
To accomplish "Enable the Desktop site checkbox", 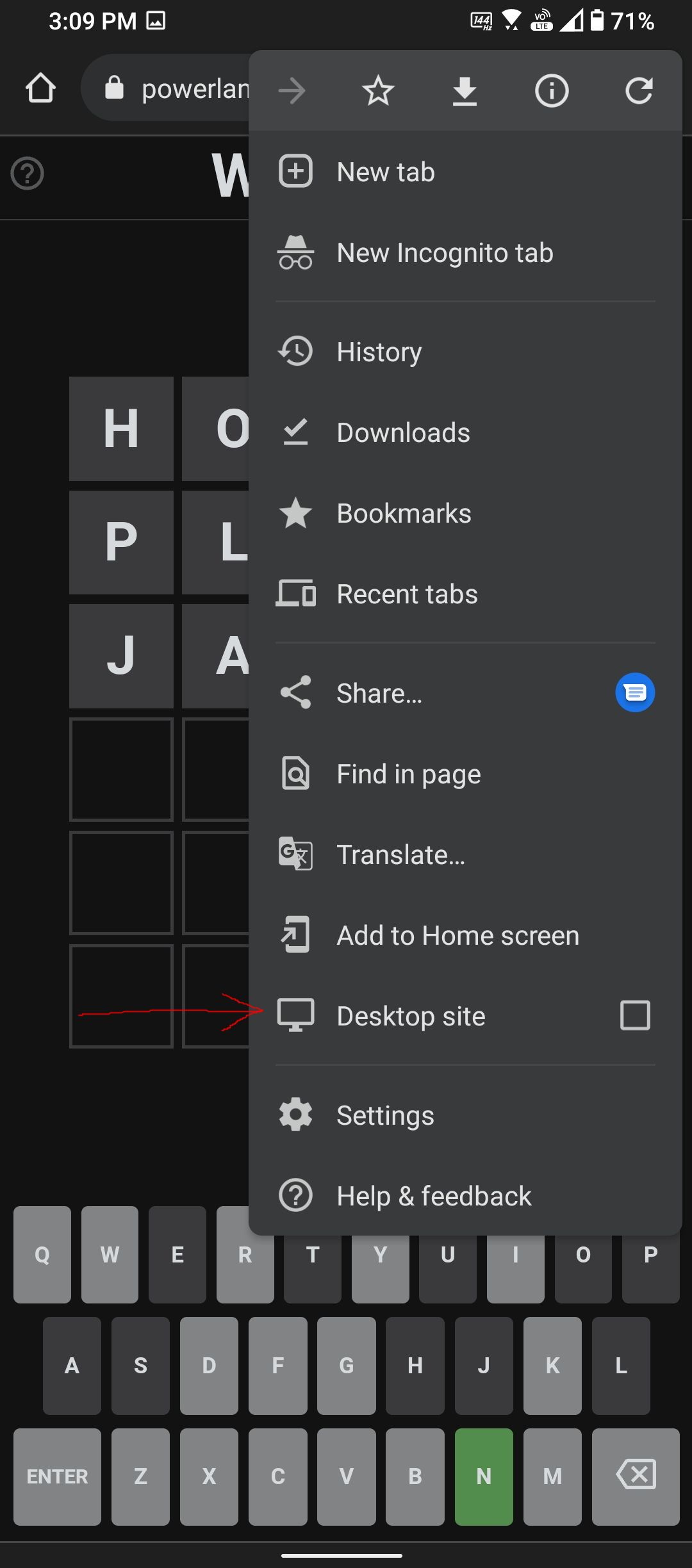I will click(x=635, y=1015).
